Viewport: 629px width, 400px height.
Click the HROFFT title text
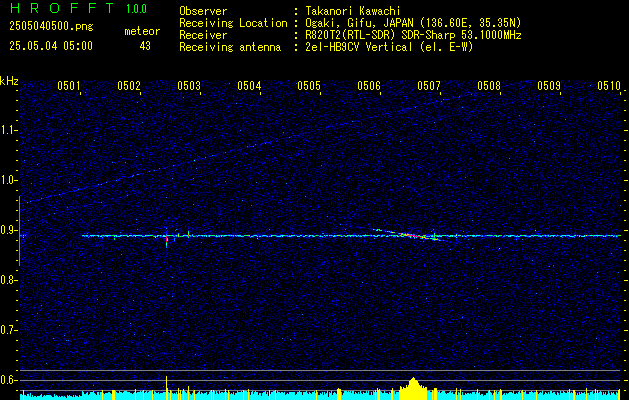pos(62,8)
